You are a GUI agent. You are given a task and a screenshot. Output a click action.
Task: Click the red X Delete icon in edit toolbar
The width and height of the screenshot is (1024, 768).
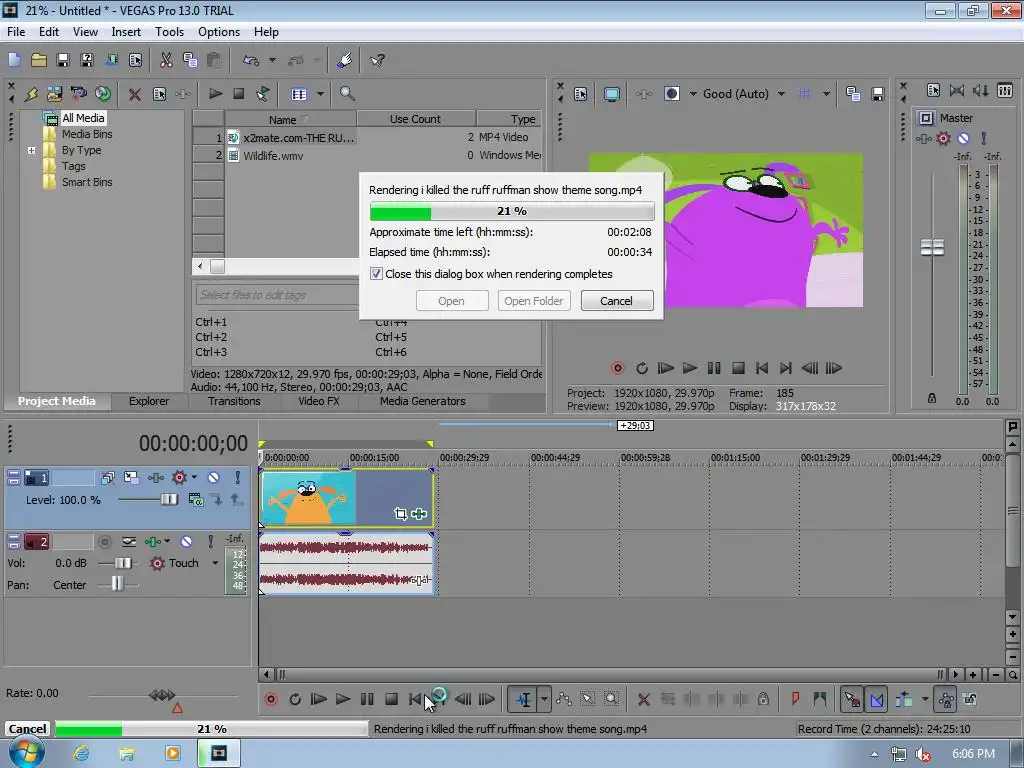tap(643, 699)
